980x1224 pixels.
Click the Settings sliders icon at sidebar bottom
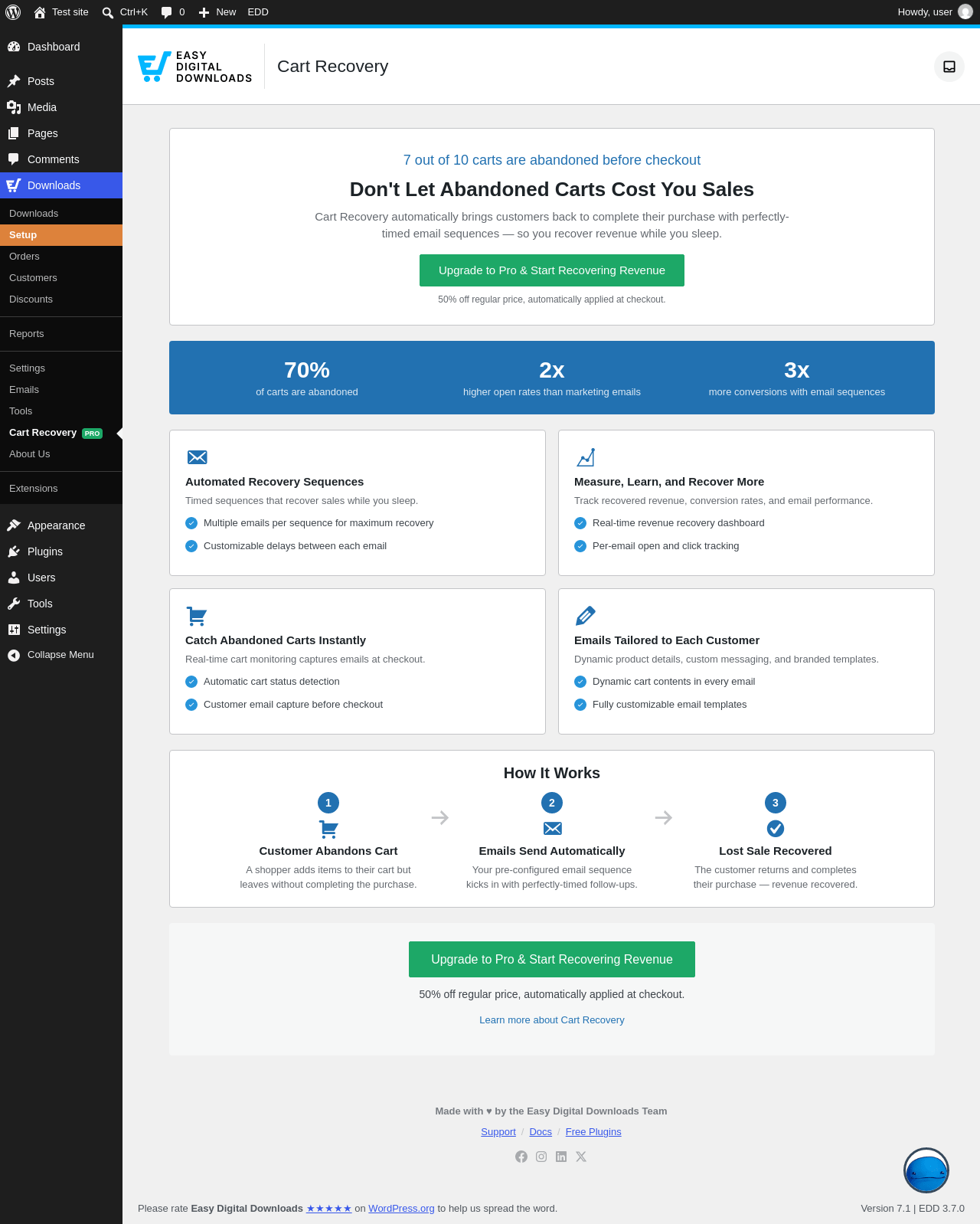click(14, 630)
